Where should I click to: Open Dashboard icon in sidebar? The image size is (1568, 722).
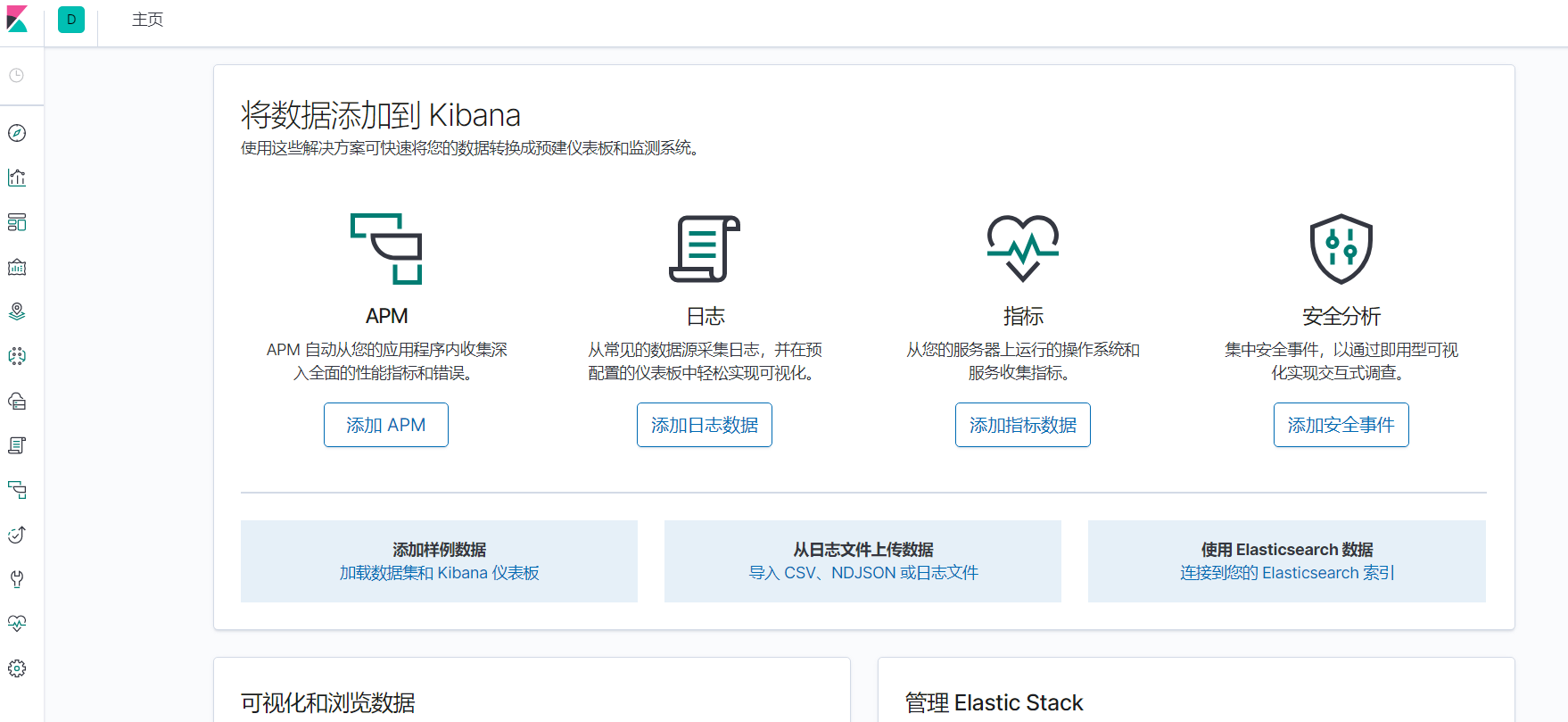[17, 222]
